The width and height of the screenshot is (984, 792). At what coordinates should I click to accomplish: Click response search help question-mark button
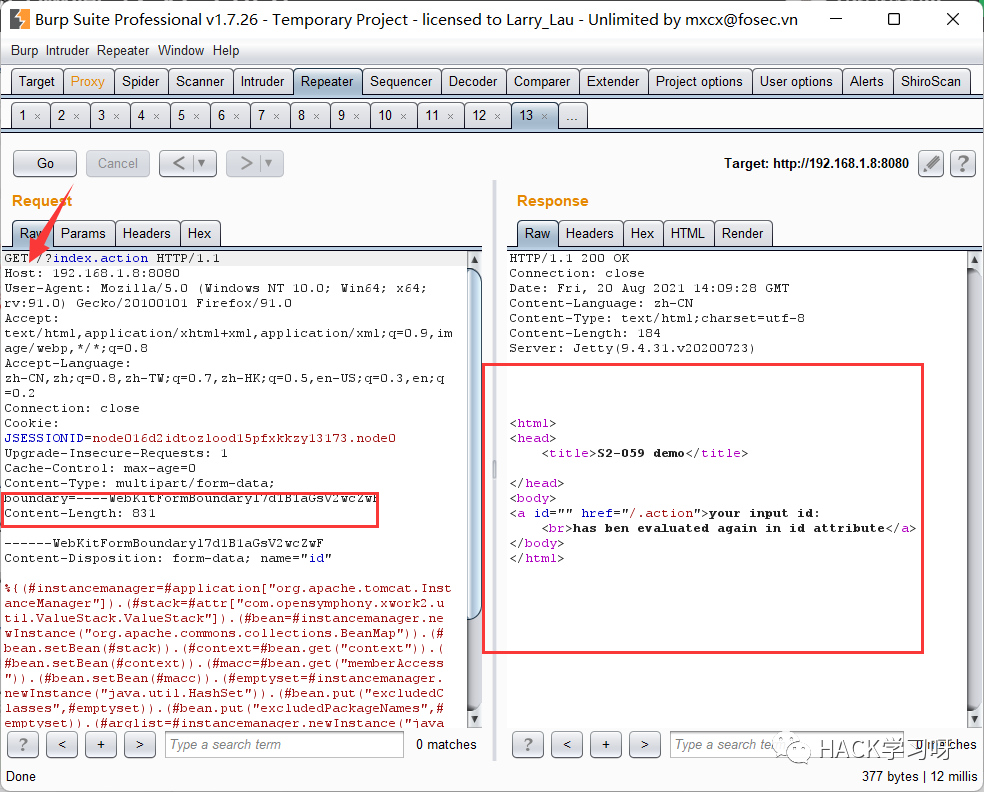(x=528, y=745)
